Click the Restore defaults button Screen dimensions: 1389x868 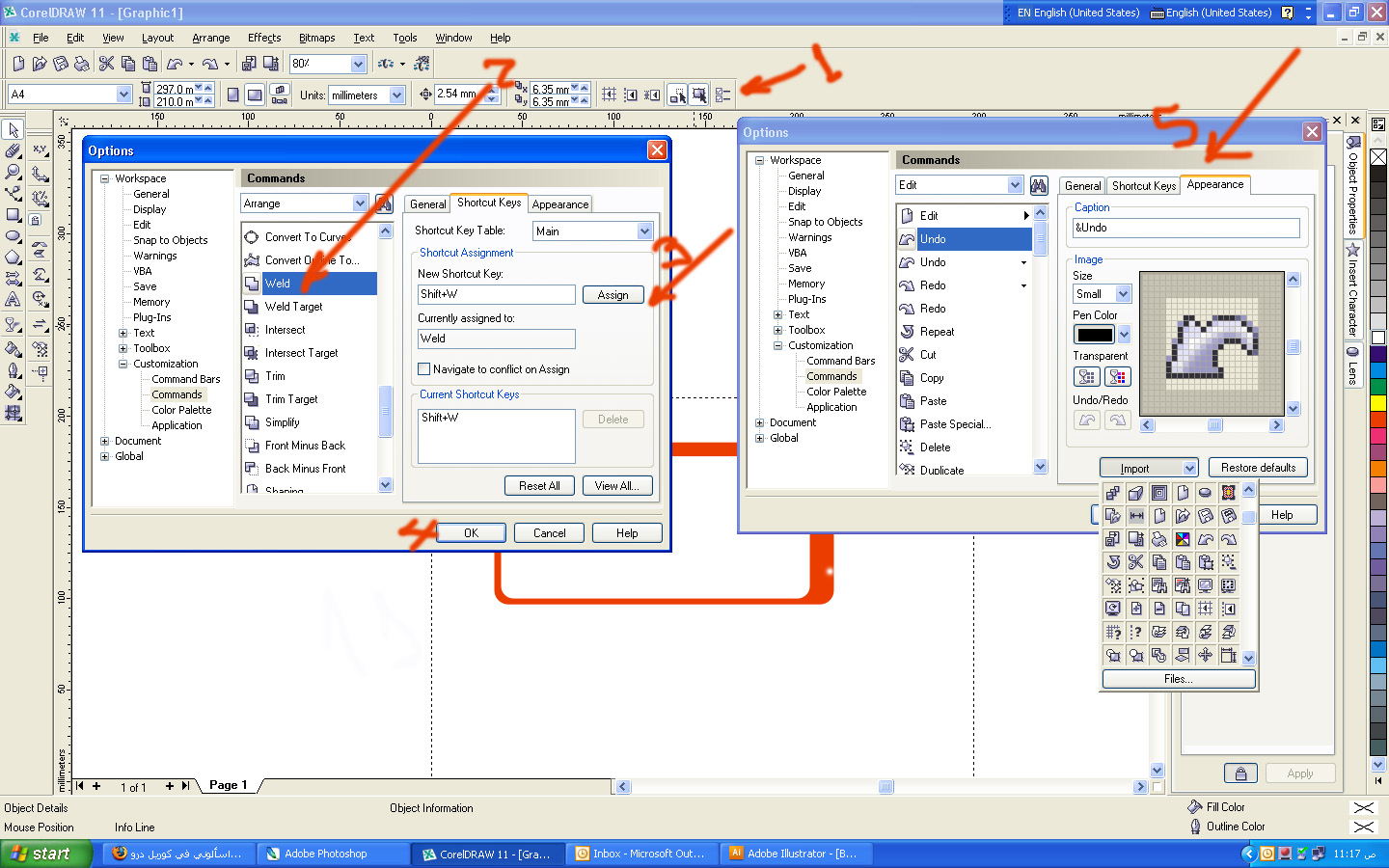click(x=1259, y=468)
